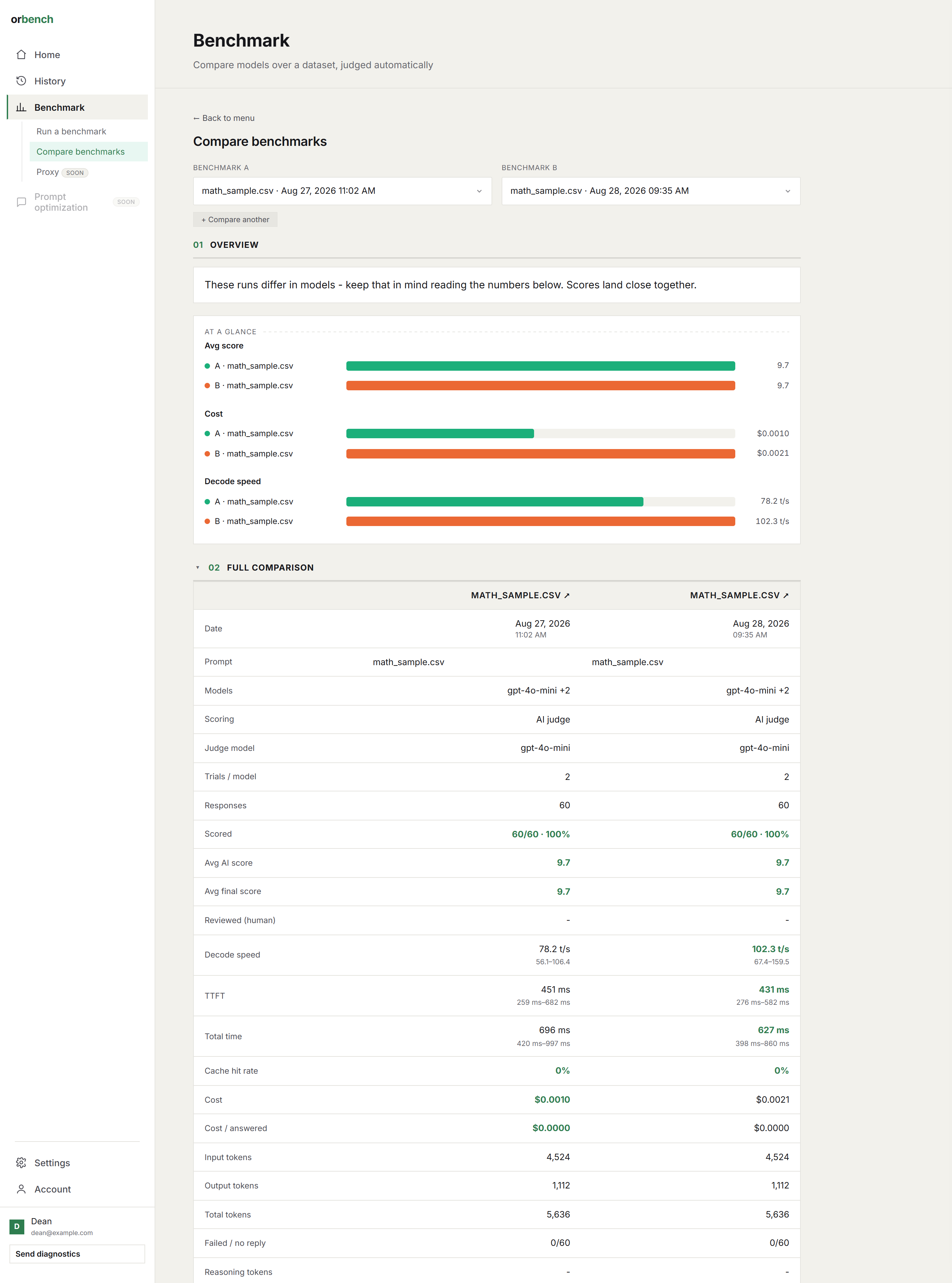Click the 627 ms Total time value
The height and width of the screenshot is (1283, 952).
773,1030
